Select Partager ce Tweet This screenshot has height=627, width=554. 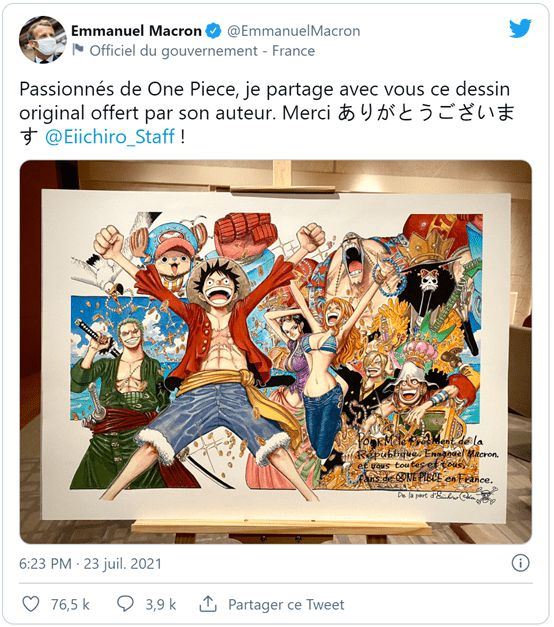pyautogui.click(x=286, y=604)
